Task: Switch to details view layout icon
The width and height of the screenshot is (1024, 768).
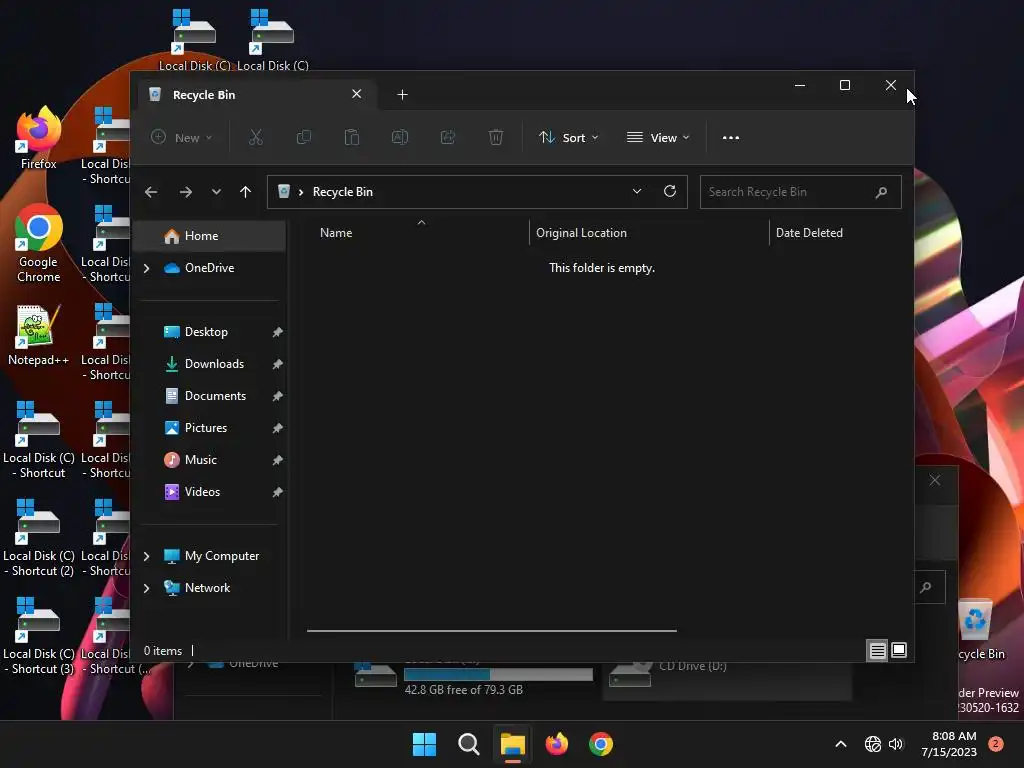Action: click(877, 650)
